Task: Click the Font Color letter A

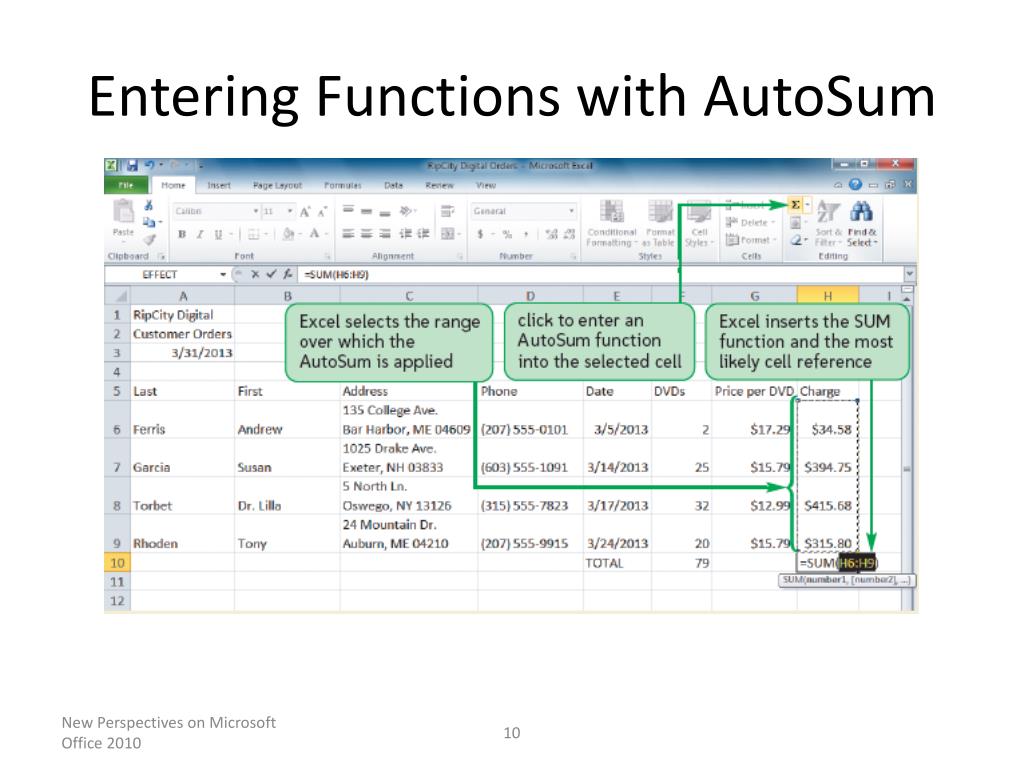Action: [x=315, y=234]
